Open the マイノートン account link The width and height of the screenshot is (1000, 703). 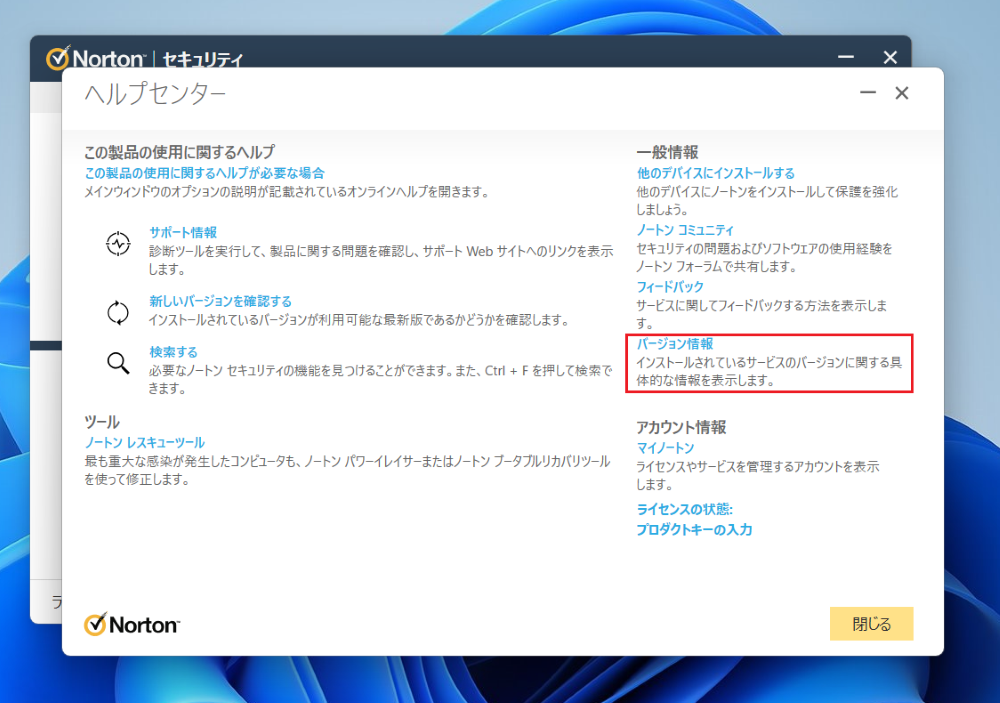pos(665,448)
